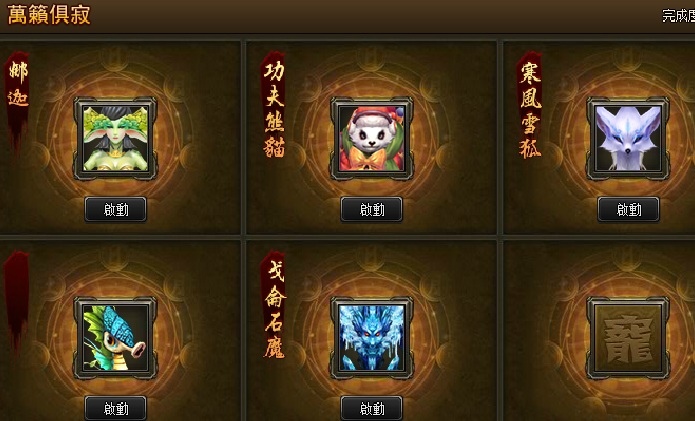Select the Kung Fu Panda pet portrait

pyautogui.click(x=371, y=138)
